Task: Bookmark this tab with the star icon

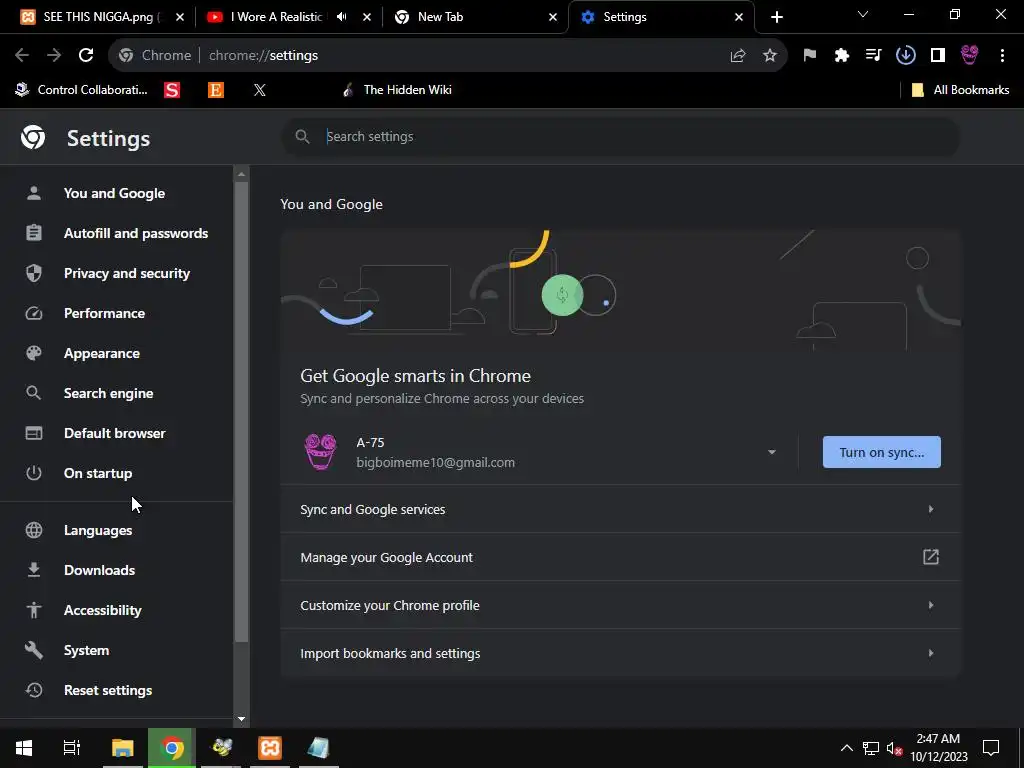Action: tap(770, 56)
